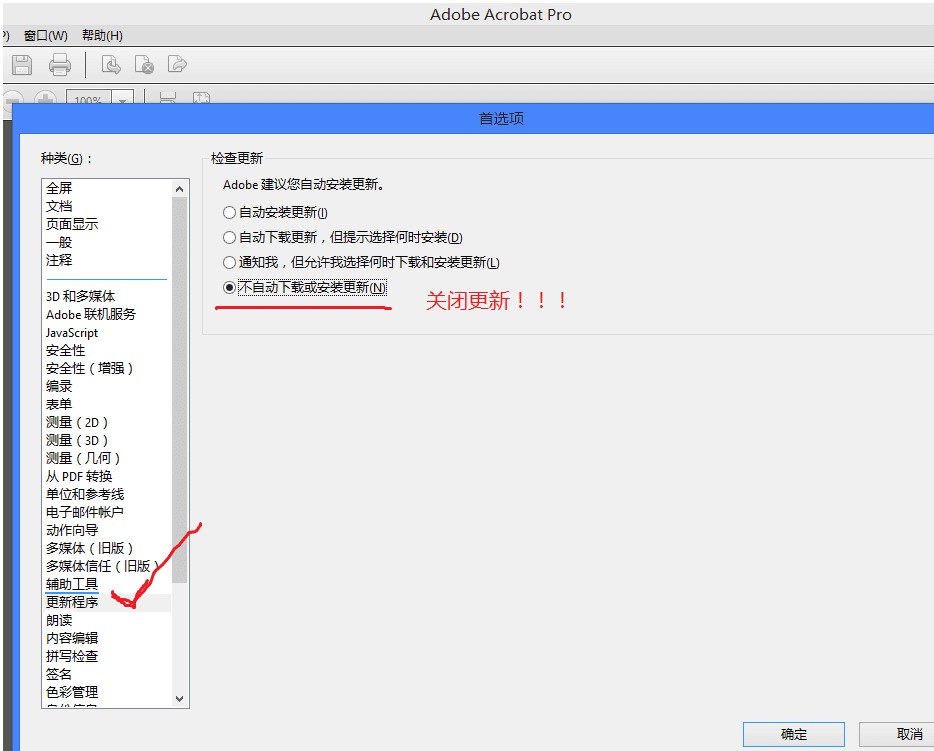Select the 色彩管理 category
The width and height of the screenshot is (934, 751).
pyautogui.click(x=72, y=692)
